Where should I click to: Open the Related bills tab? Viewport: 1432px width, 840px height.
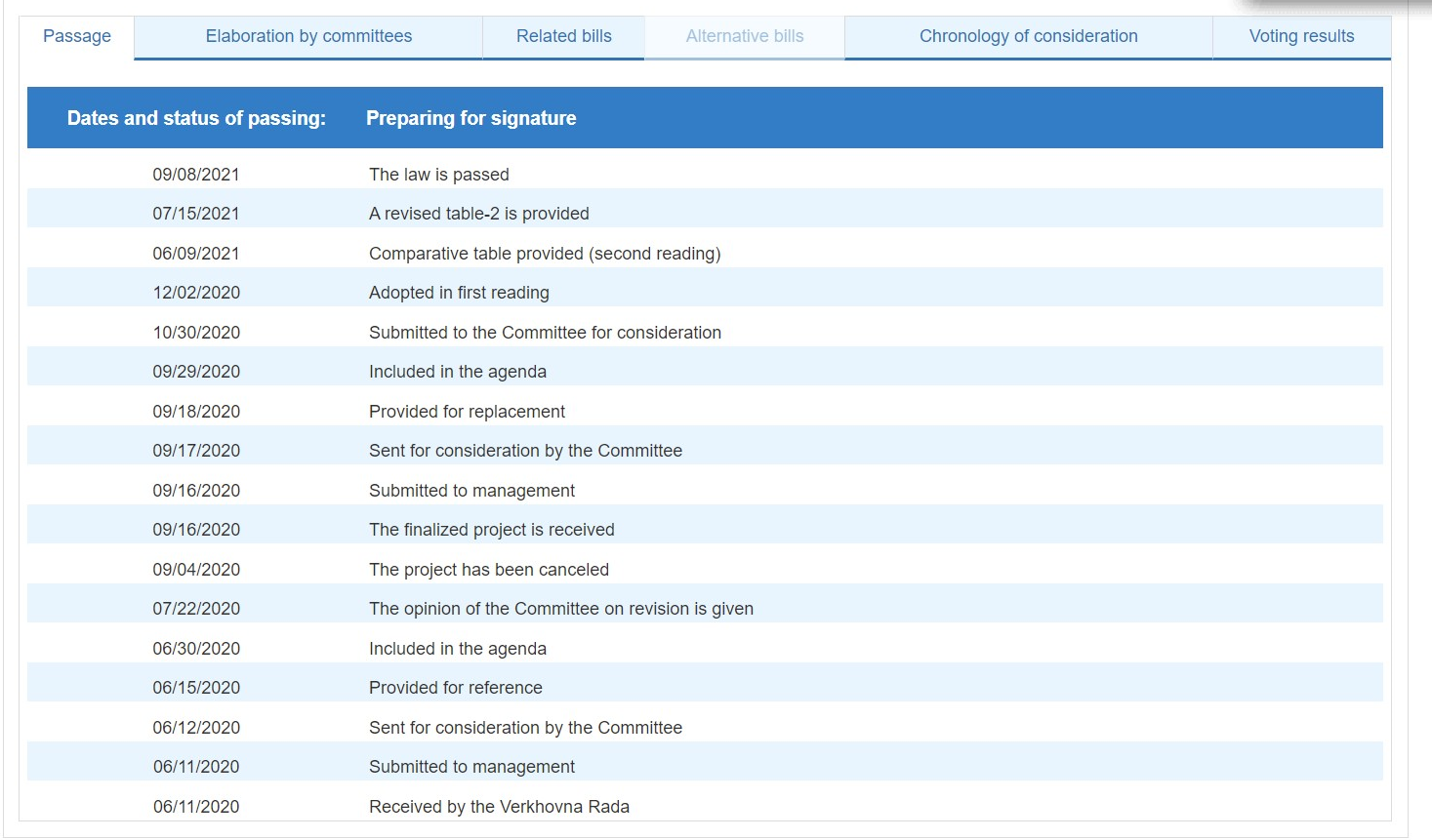[x=564, y=37]
